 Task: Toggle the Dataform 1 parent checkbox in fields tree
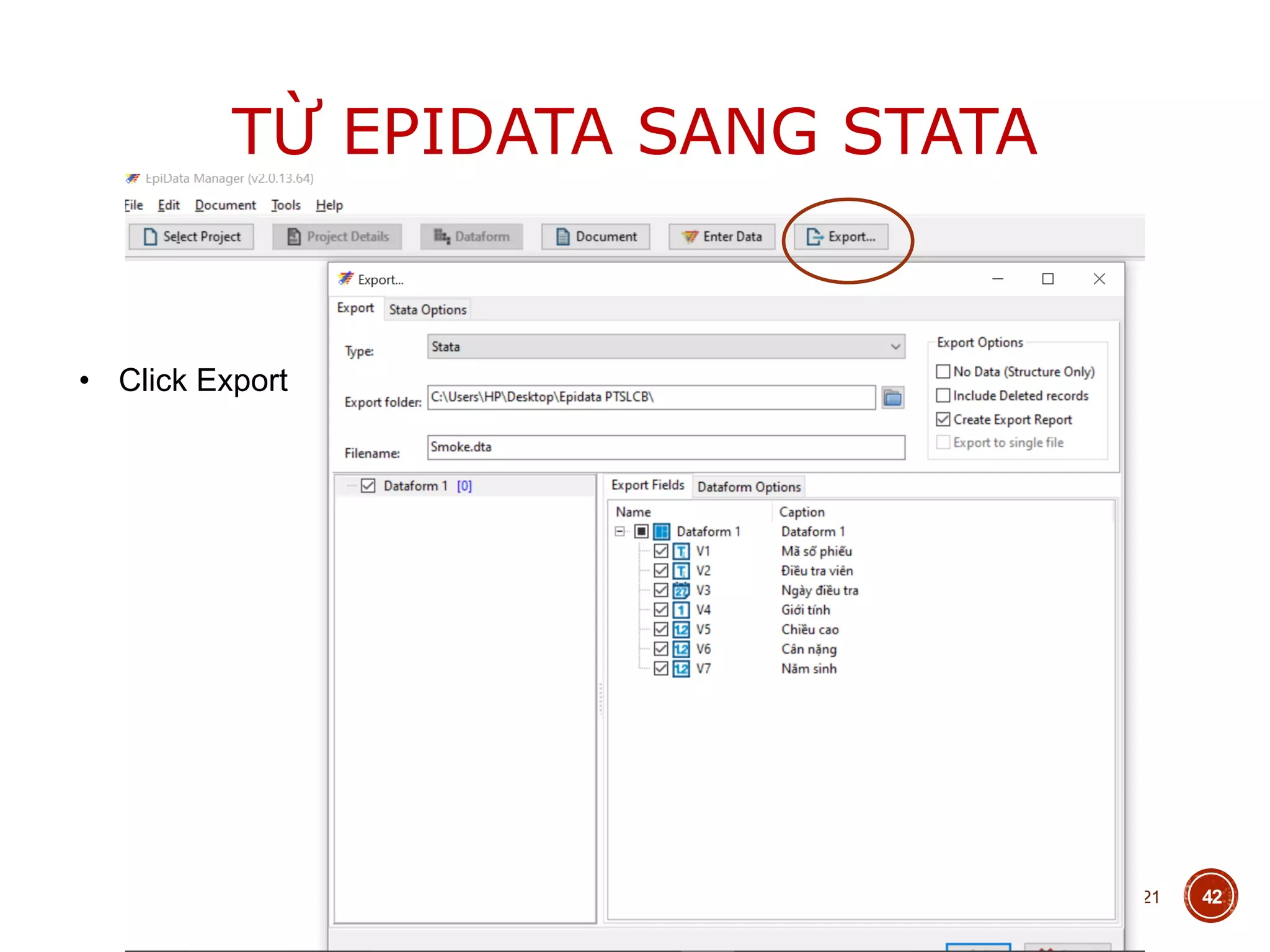click(x=641, y=531)
